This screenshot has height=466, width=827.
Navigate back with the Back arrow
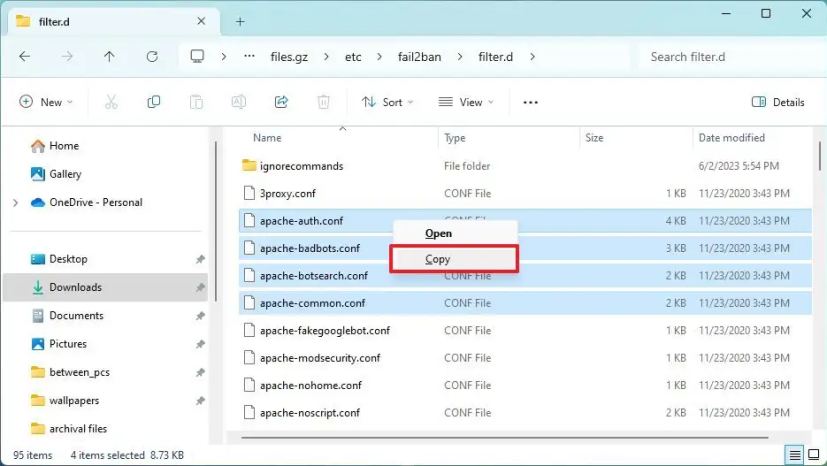[x=25, y=57]
